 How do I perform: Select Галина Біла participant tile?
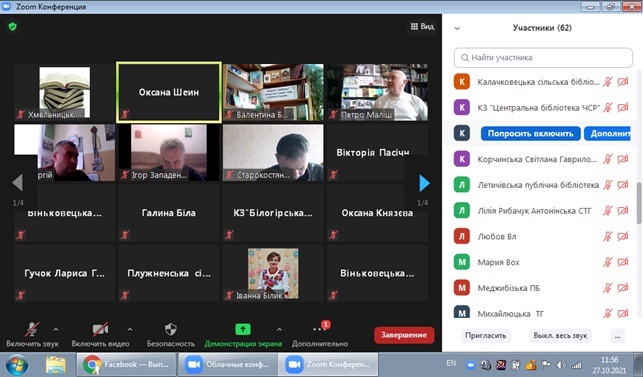(x=169, y=213)
